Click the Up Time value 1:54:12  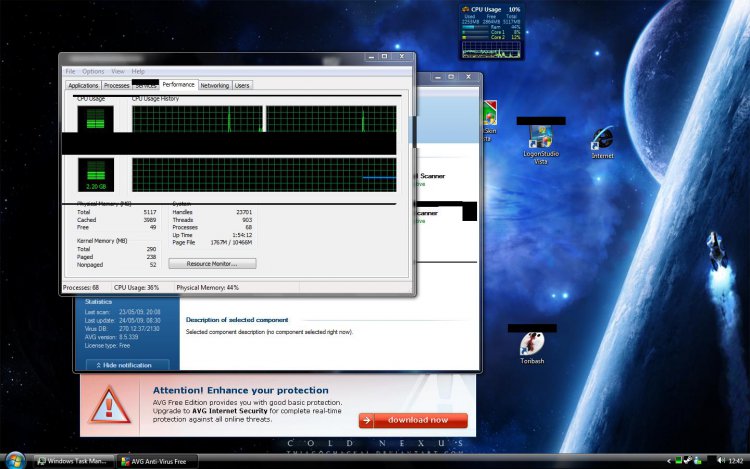(242, 235)
